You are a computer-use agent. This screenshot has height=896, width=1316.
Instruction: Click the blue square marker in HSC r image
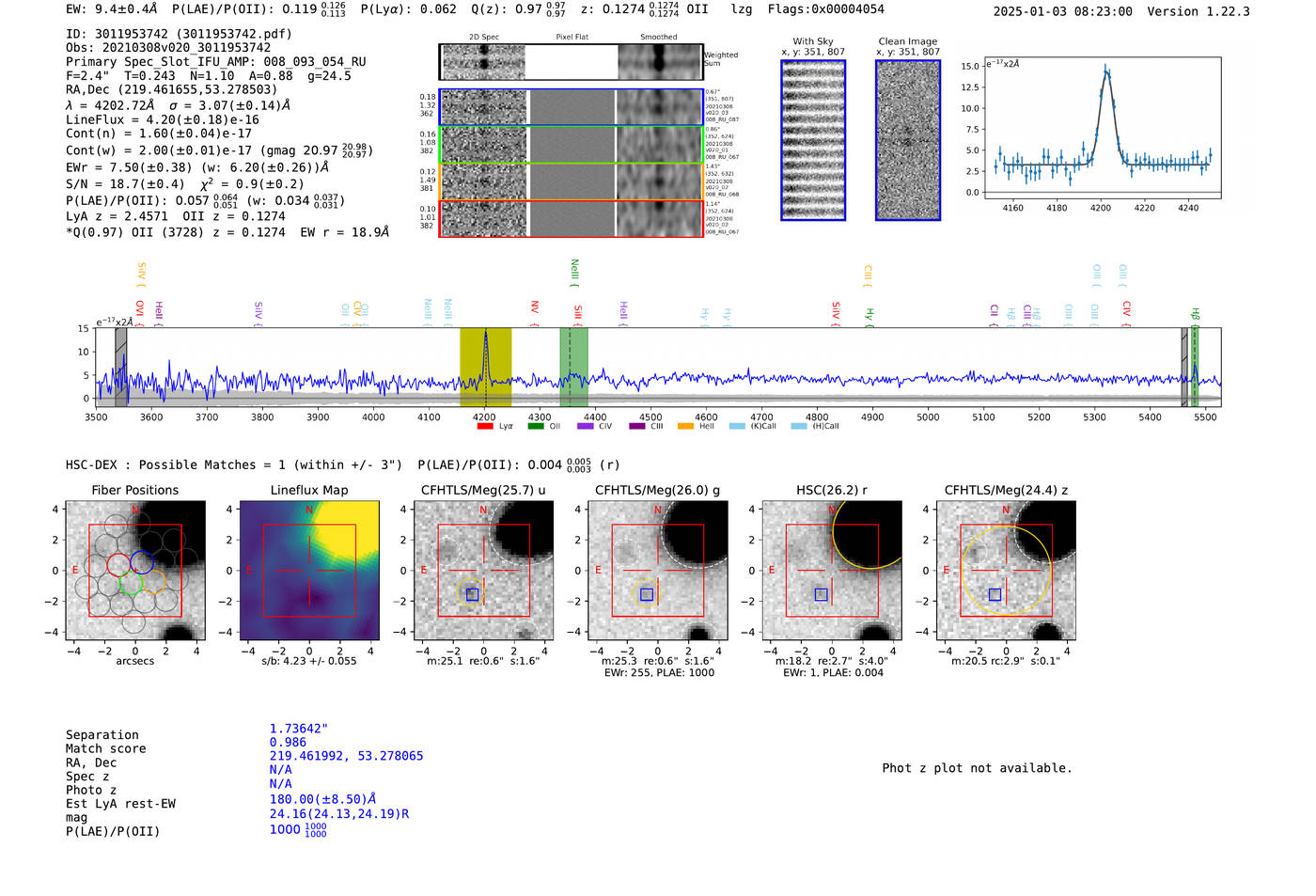pyautogui.click(x=821, y=594)
